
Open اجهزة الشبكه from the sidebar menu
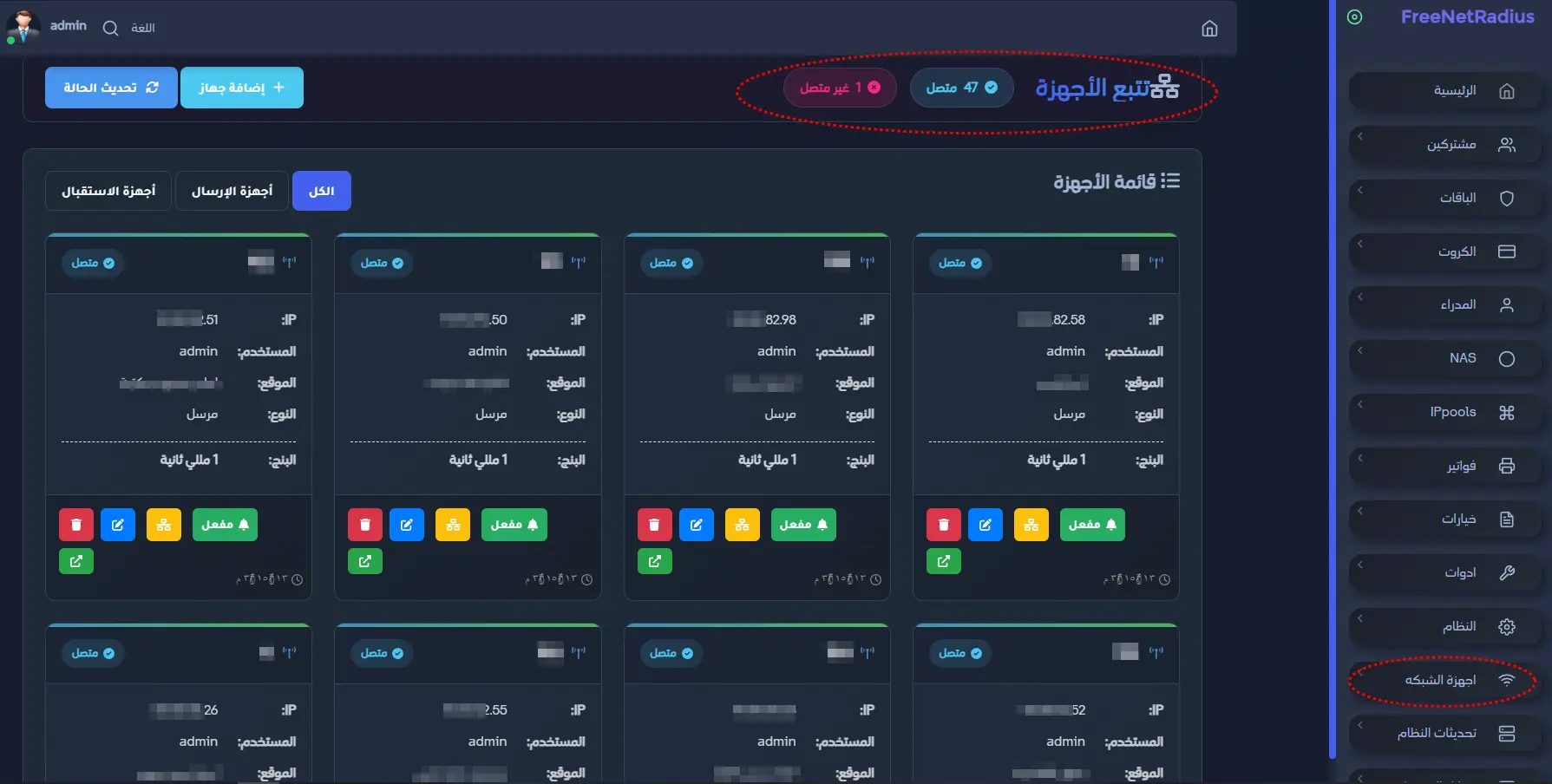click(1444, 679)
